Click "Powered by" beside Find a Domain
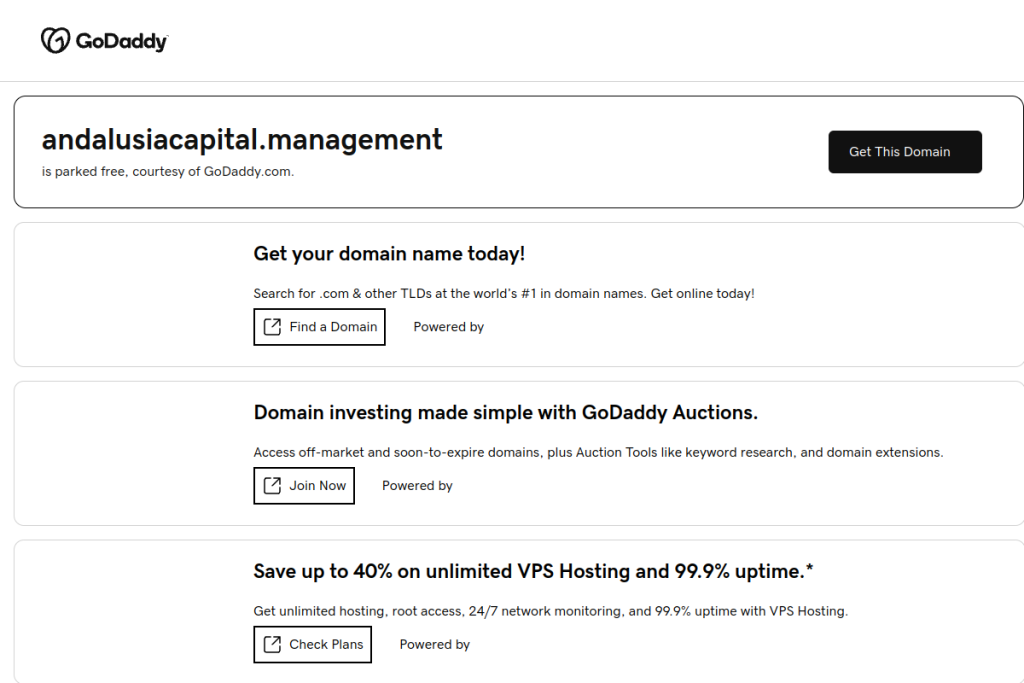This screenshot has height=683, width=1024. point(448,327)
